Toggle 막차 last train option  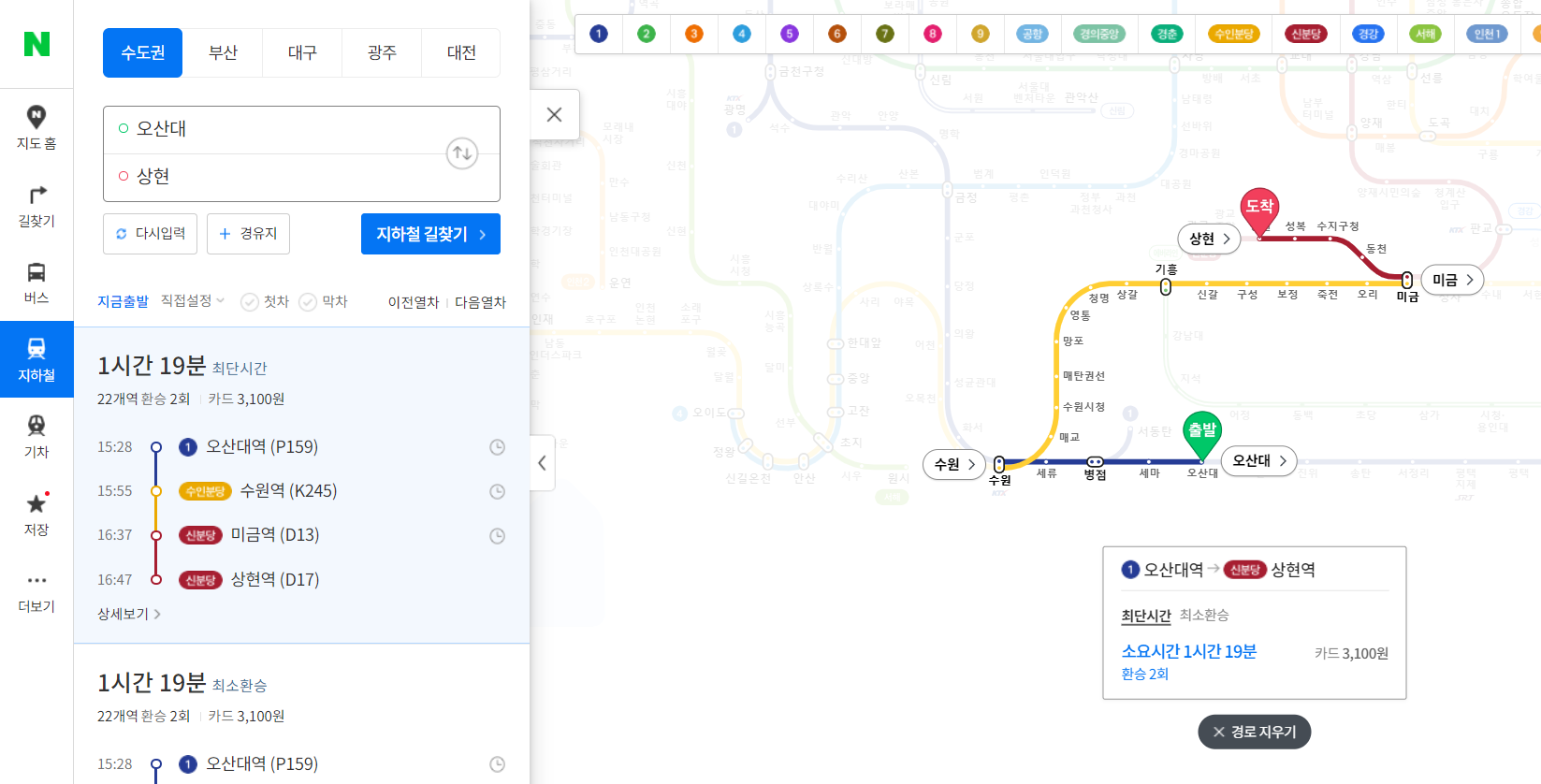coord(323,301)
